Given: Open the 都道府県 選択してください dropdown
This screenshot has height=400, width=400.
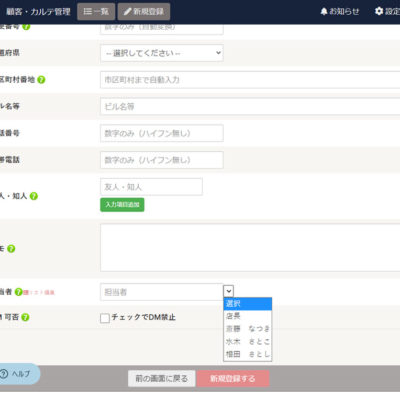Looking at the screenshot, I should point(162,53).
